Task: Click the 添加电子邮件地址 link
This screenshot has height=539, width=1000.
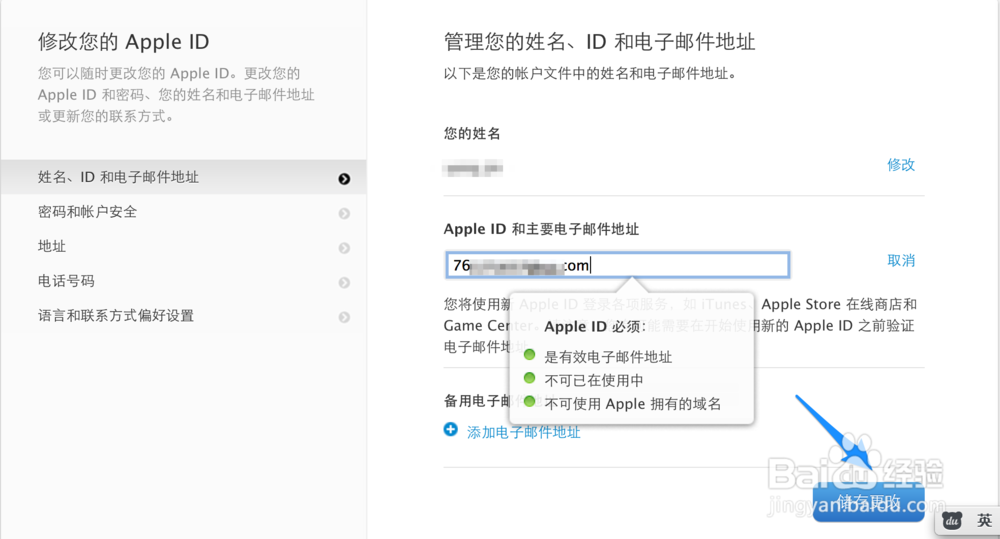Action: 524,432
